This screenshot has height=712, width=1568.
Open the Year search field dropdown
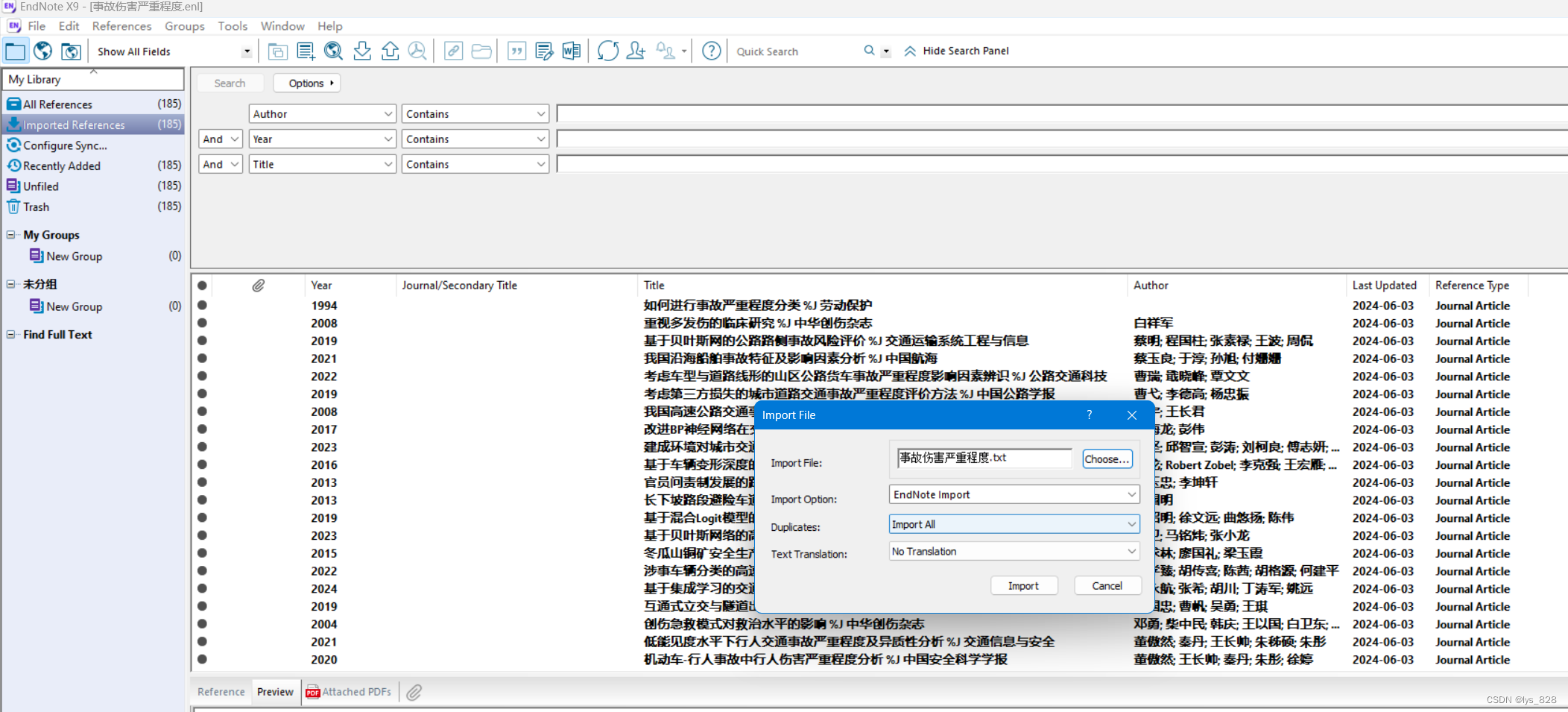[322, 139]
